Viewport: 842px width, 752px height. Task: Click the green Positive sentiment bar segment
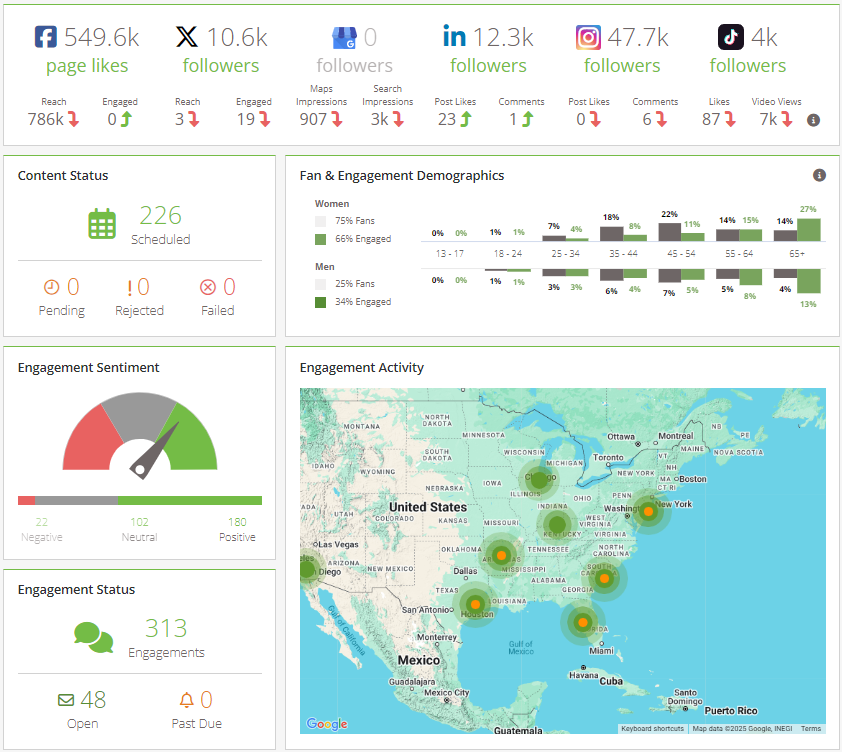pyautogui.click(x=189, y=500)
